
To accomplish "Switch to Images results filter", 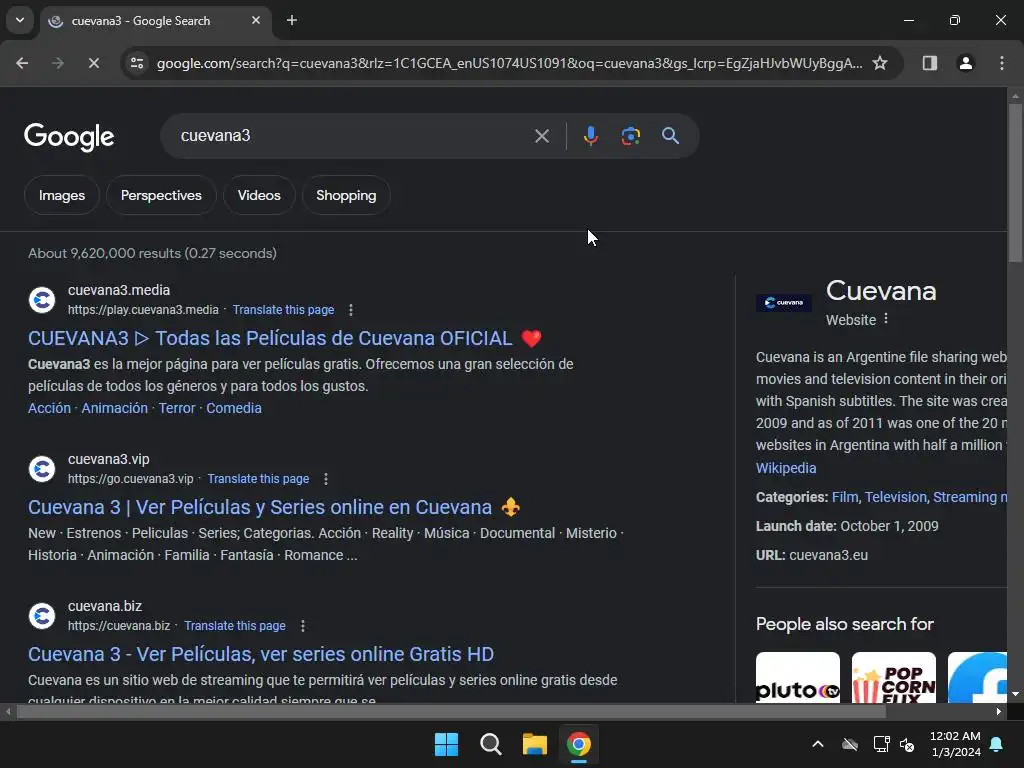I will coord(61,195).
